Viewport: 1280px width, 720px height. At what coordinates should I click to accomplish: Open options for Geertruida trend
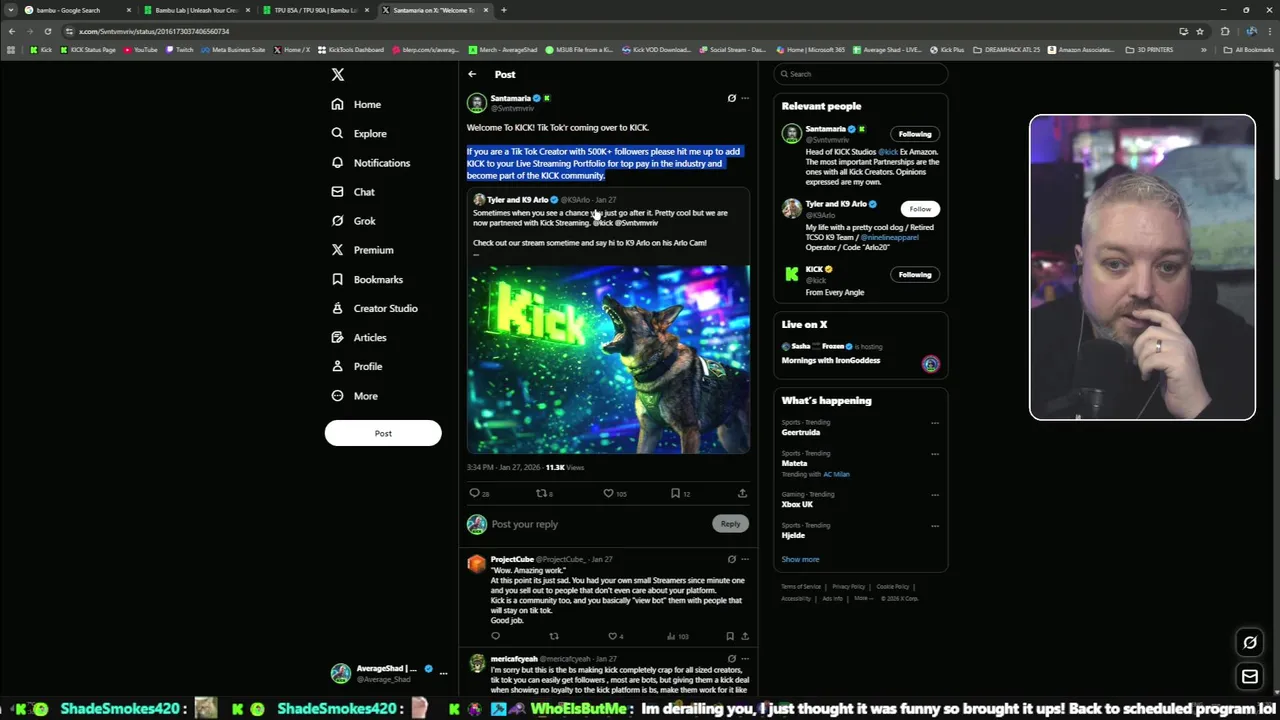(935, 423)
